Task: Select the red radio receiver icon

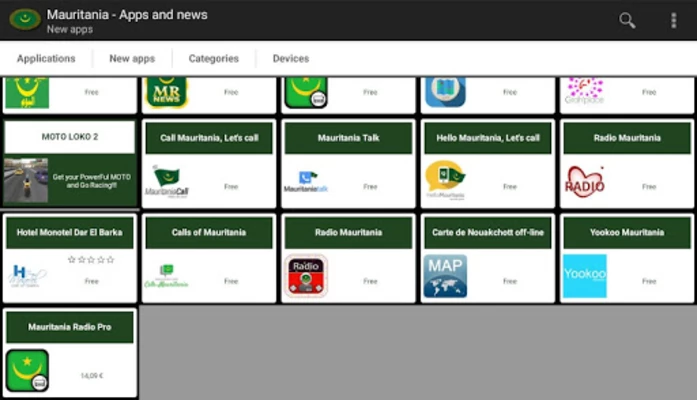Action: [306, 276]
